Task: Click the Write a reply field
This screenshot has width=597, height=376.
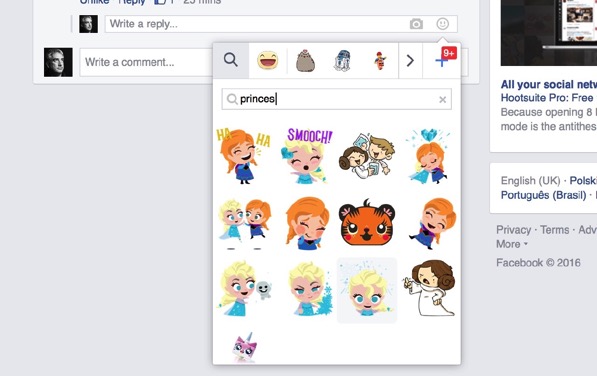Action: click(x=281, y=24)
